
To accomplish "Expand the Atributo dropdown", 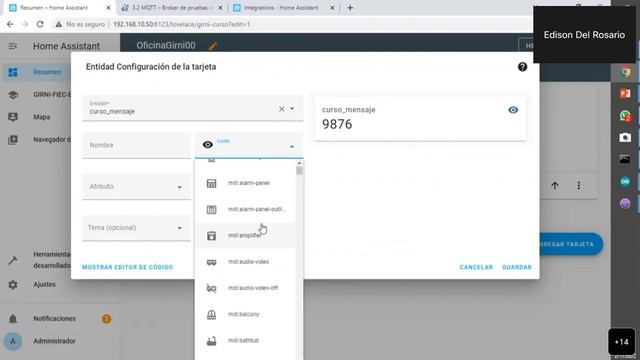I will click(136, 187).
